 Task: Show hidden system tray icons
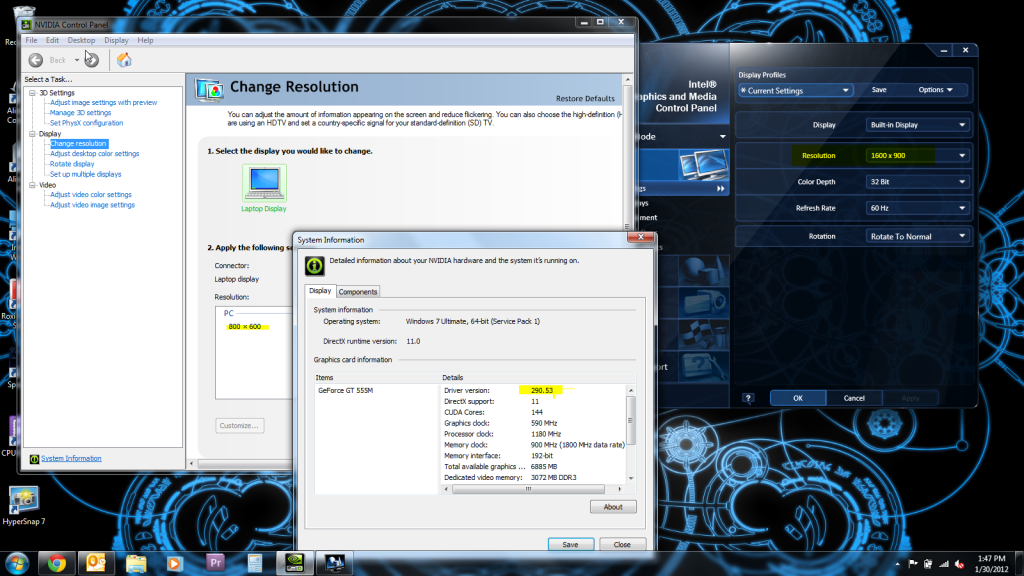[897, 564]
